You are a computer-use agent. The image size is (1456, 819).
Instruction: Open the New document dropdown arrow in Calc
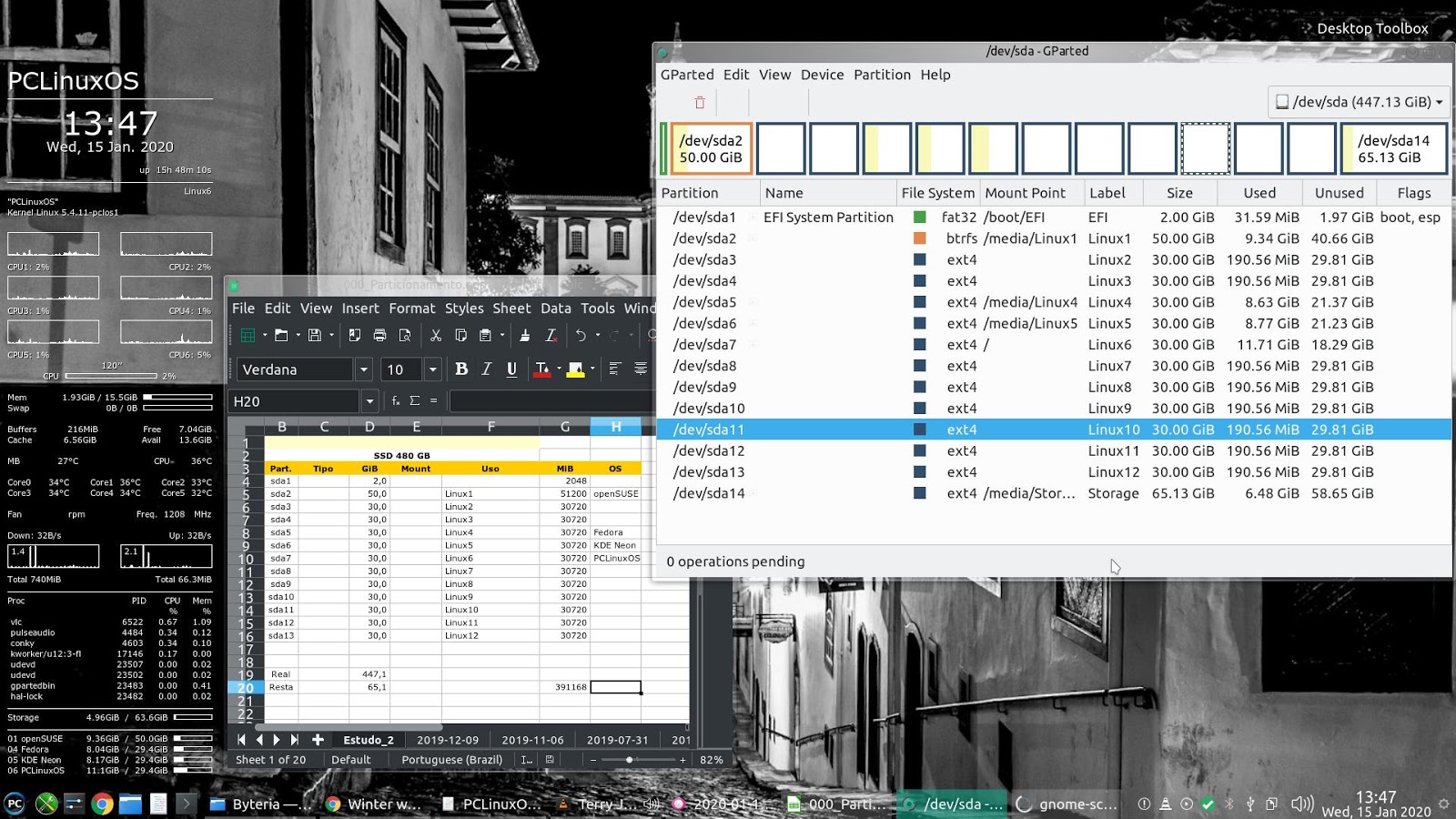(264, 336)
